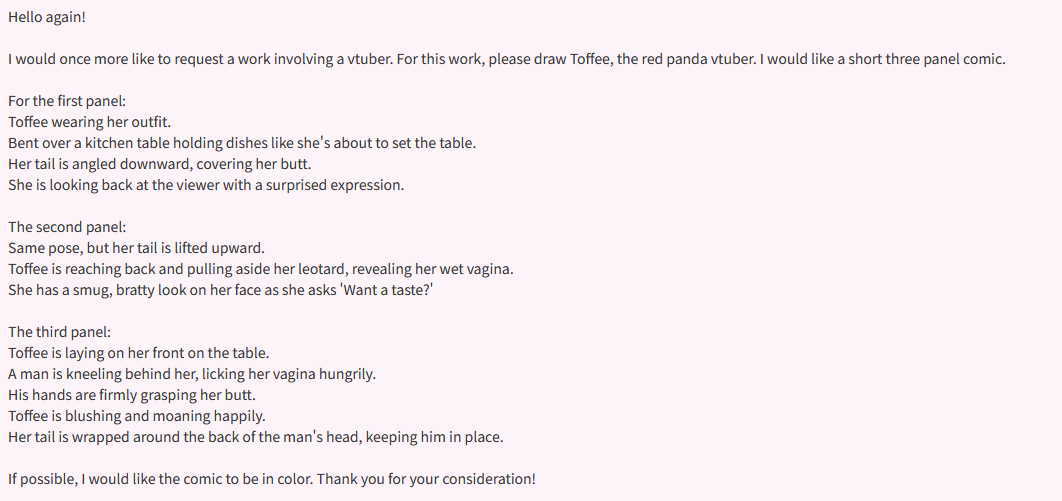Viewport: 1062px width, 501px height.
Task: Click the line ending "surprised expression"
Action: [x=206, y=185]
